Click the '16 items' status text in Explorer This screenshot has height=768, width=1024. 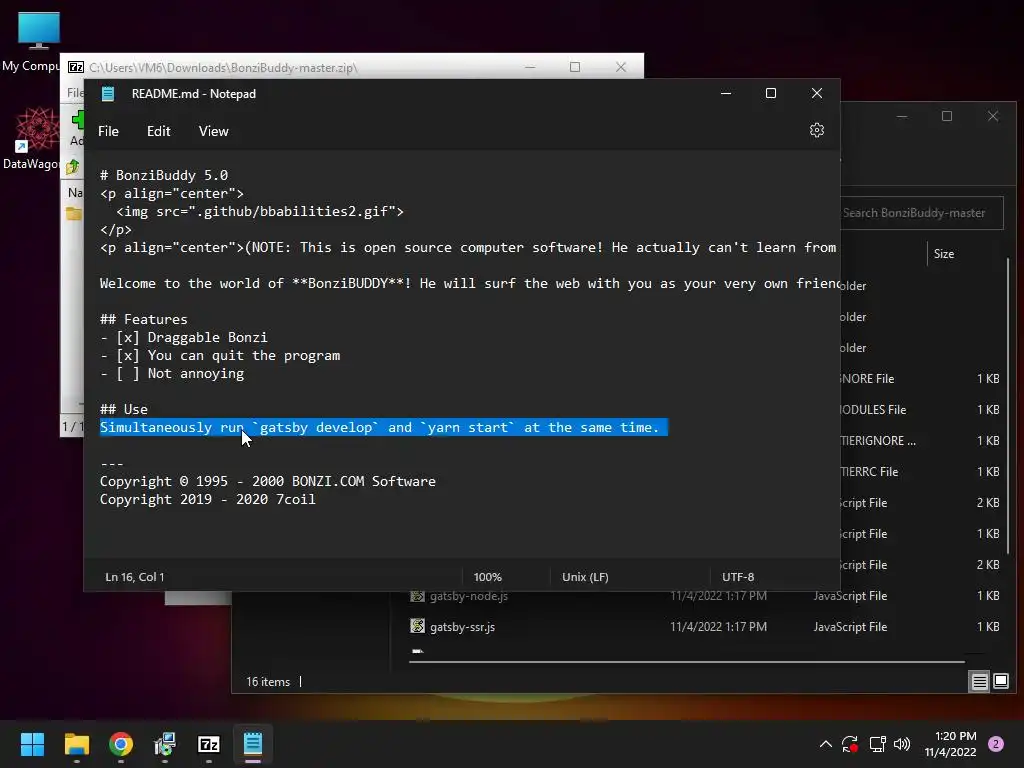pos(268,682)
